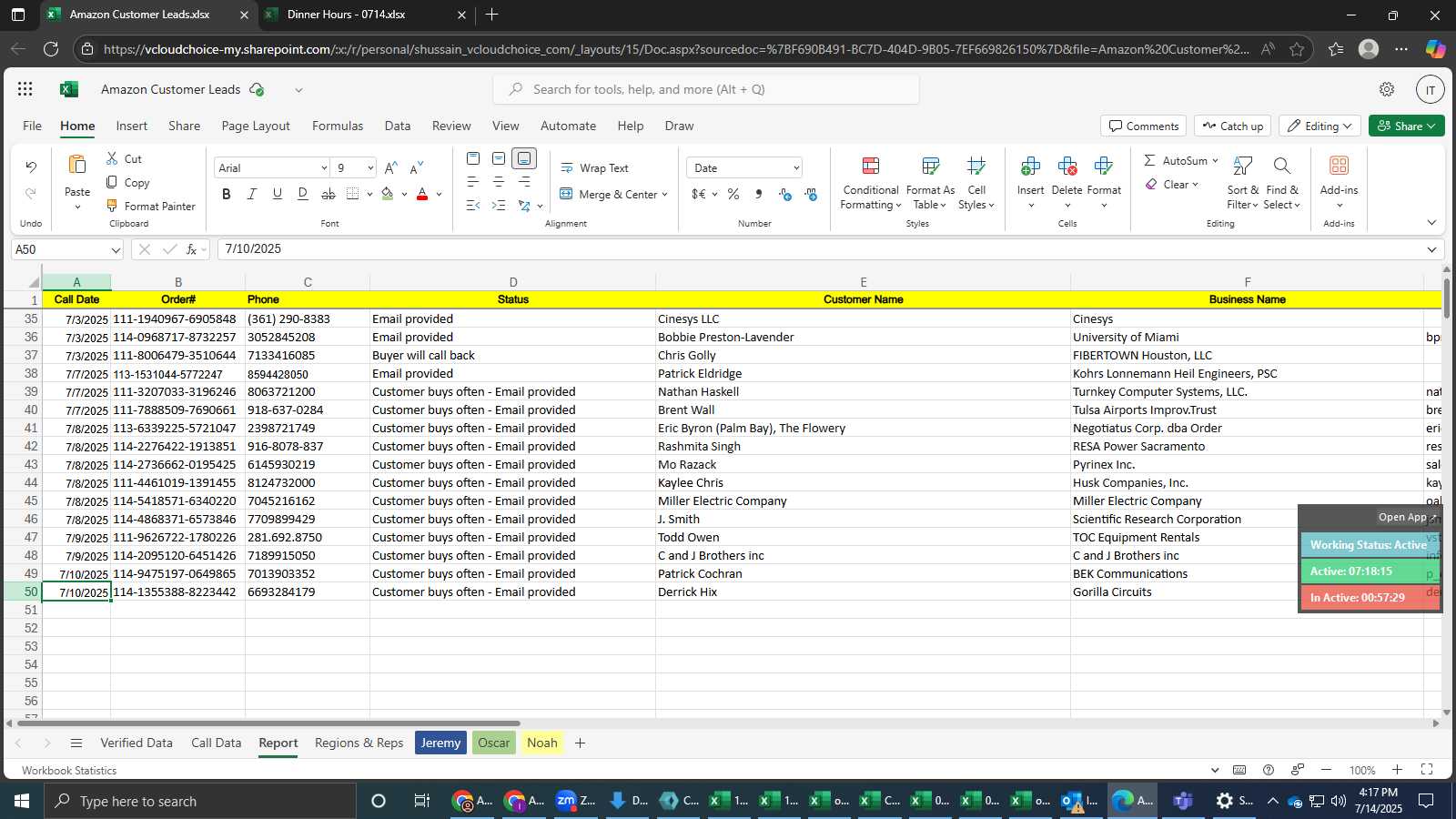Toggle Align Left
The height and width of the screenshot is (819, 1456).
coord(473,182)
